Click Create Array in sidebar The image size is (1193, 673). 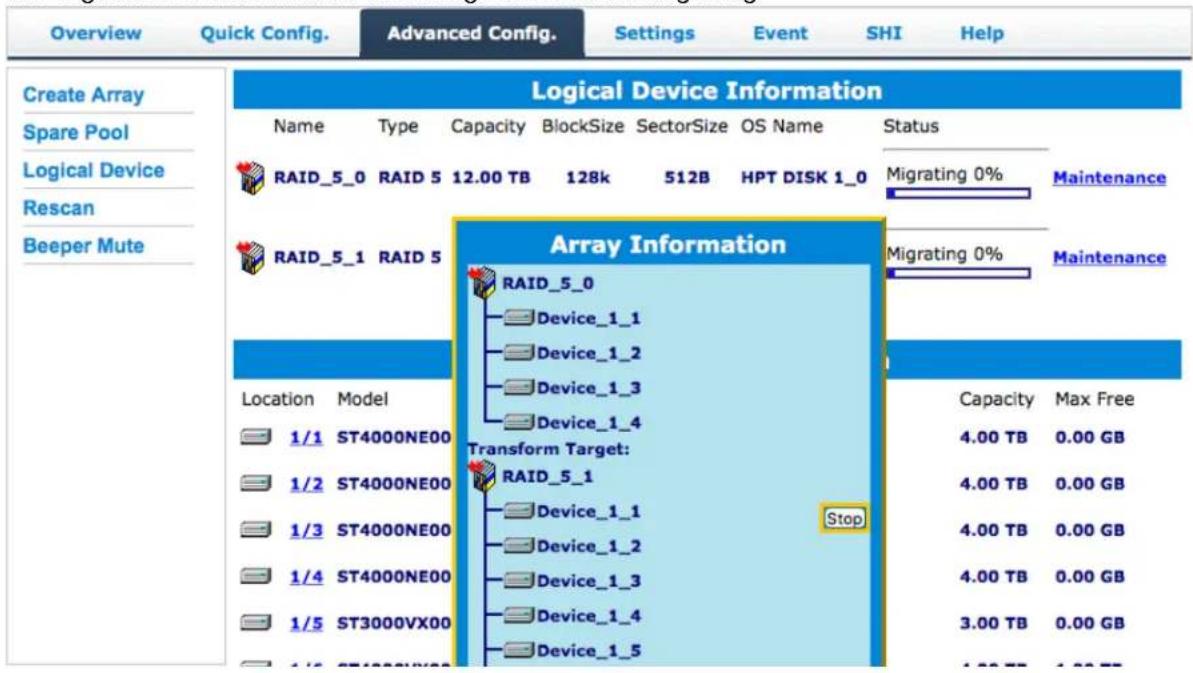[83, 95]
